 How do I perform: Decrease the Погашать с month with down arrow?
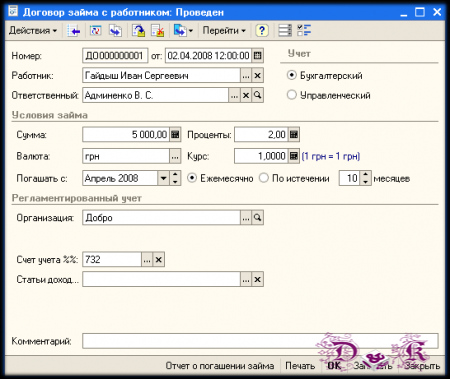pyautogui.click(x=175, y=181)
